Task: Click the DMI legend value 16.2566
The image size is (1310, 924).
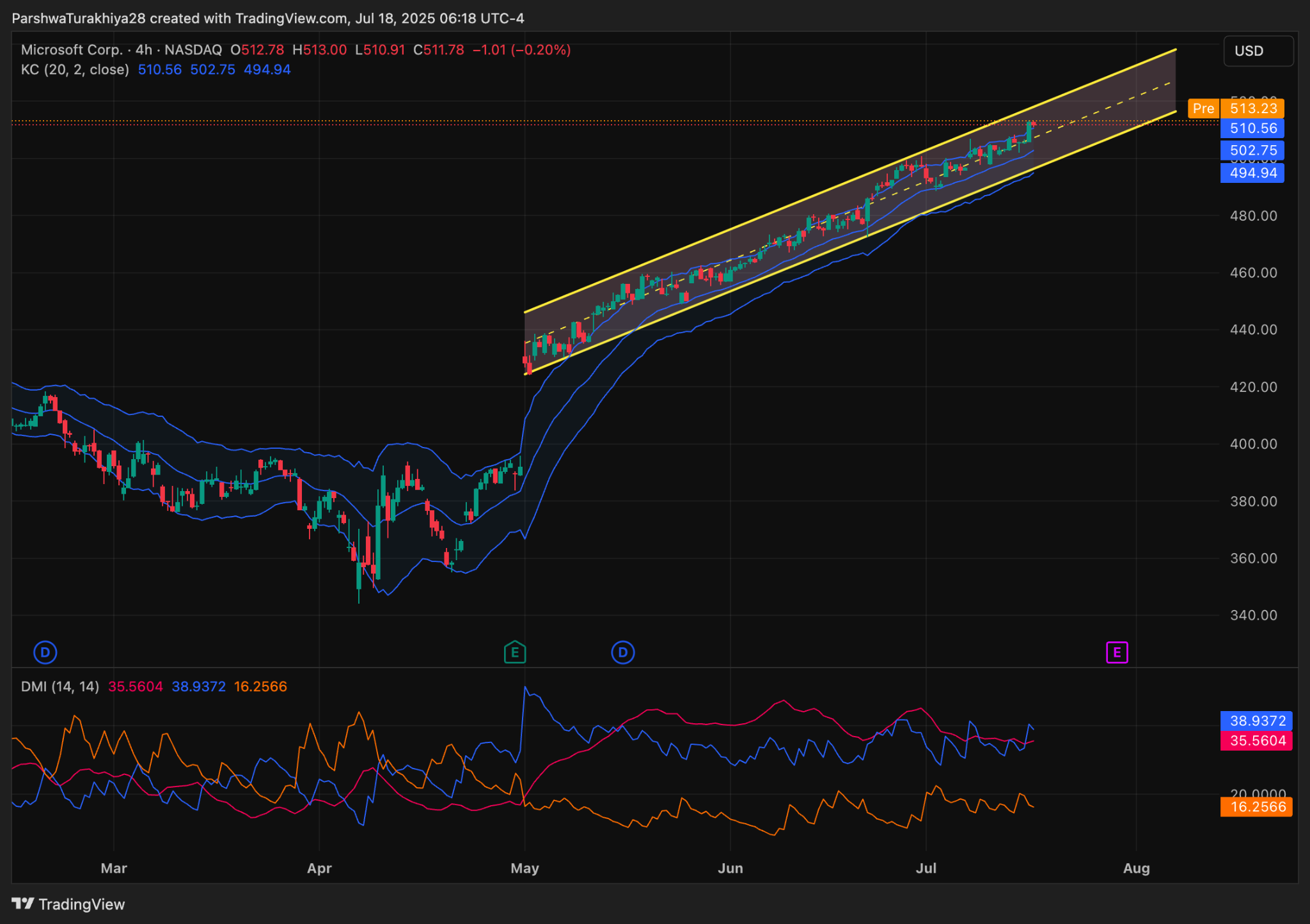Action: pyautogui.click(x=260, y=687)
